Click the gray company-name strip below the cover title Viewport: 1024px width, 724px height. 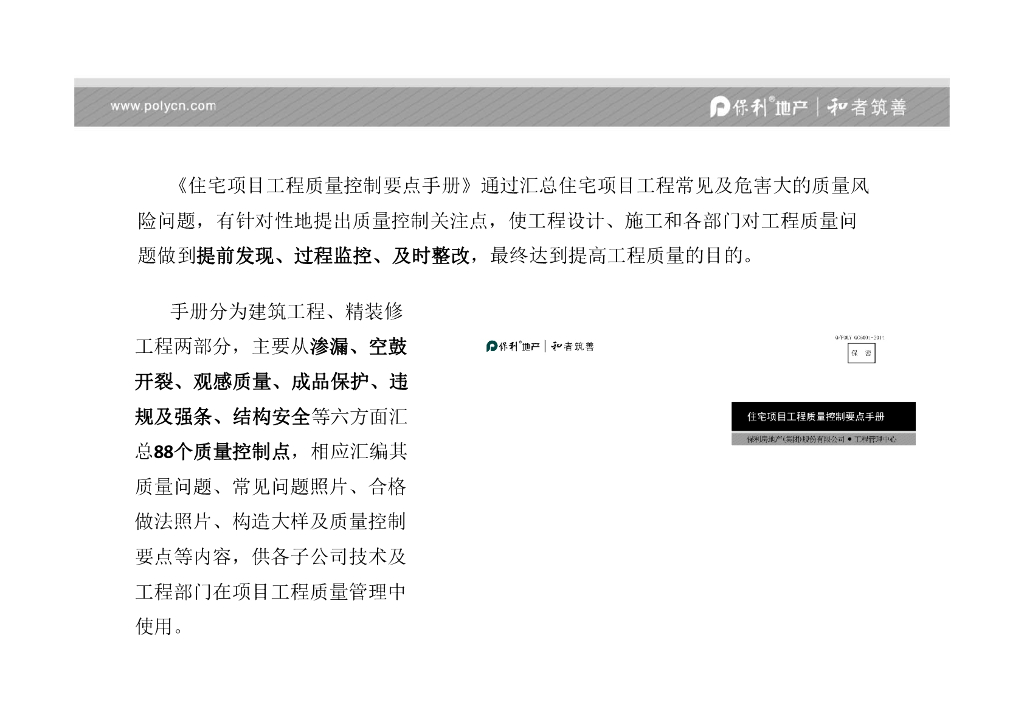click(x=823, y=439)
